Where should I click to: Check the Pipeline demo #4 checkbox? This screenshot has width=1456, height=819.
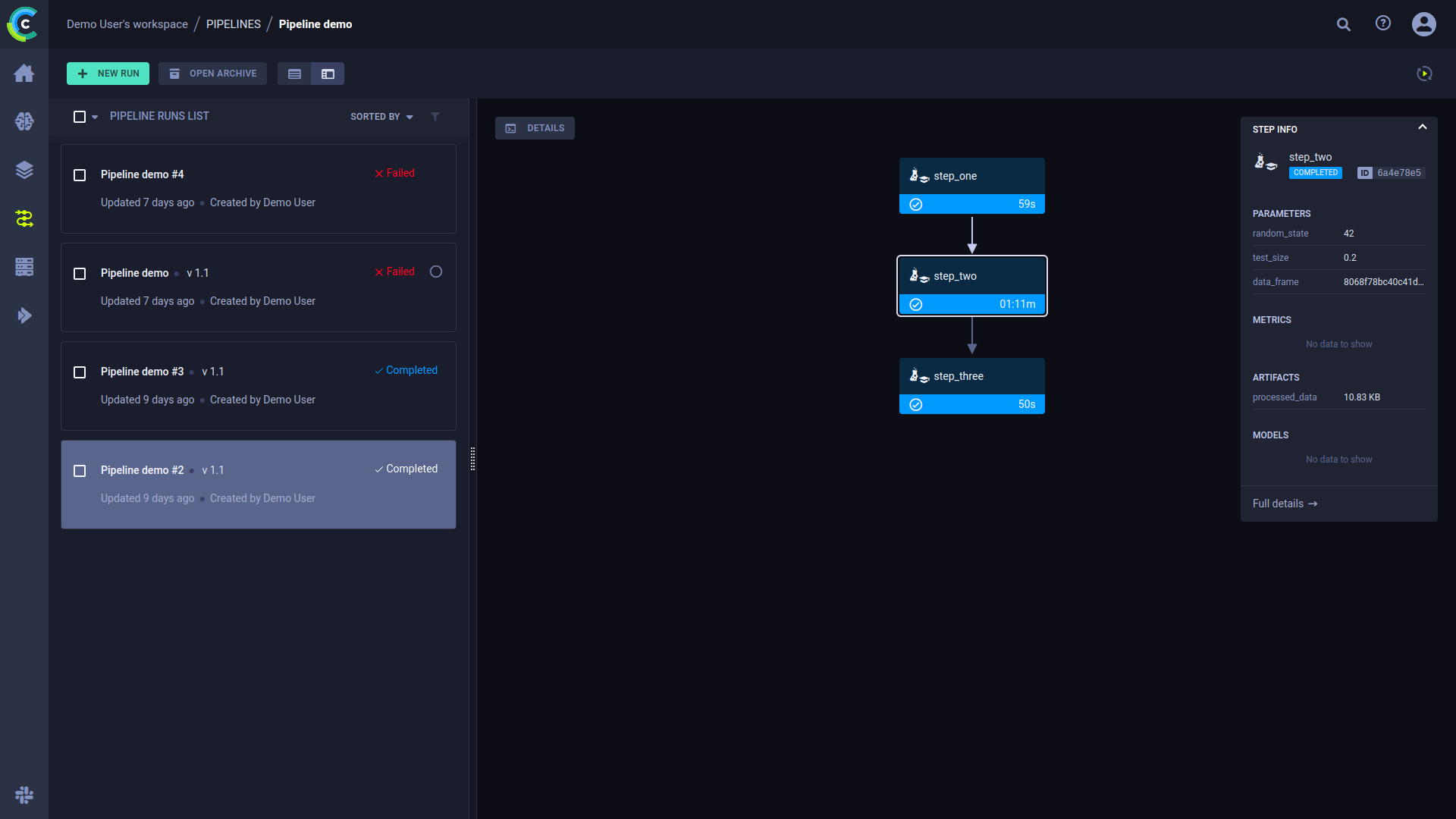(80, 175)
